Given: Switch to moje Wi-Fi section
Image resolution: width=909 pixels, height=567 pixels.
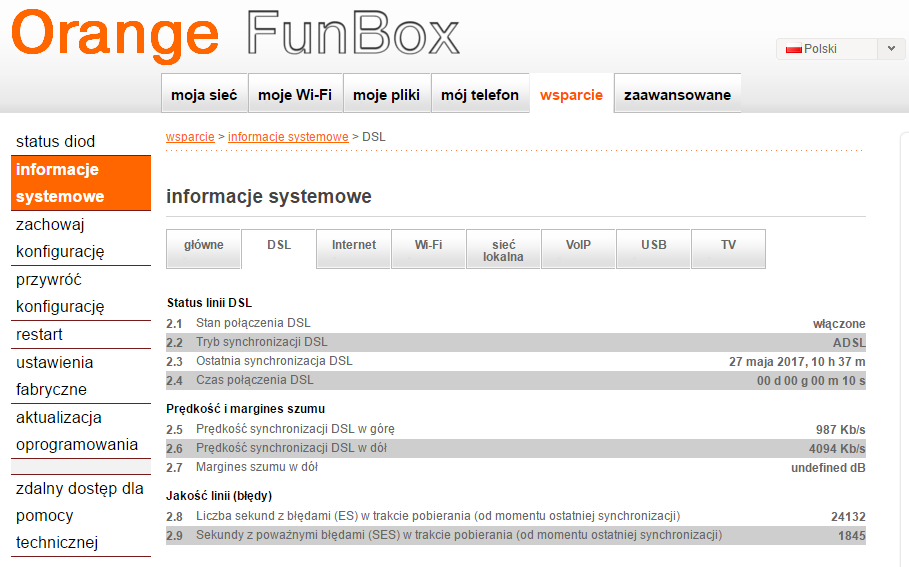Looking at the screenshot, I should (x=295, y=95).
